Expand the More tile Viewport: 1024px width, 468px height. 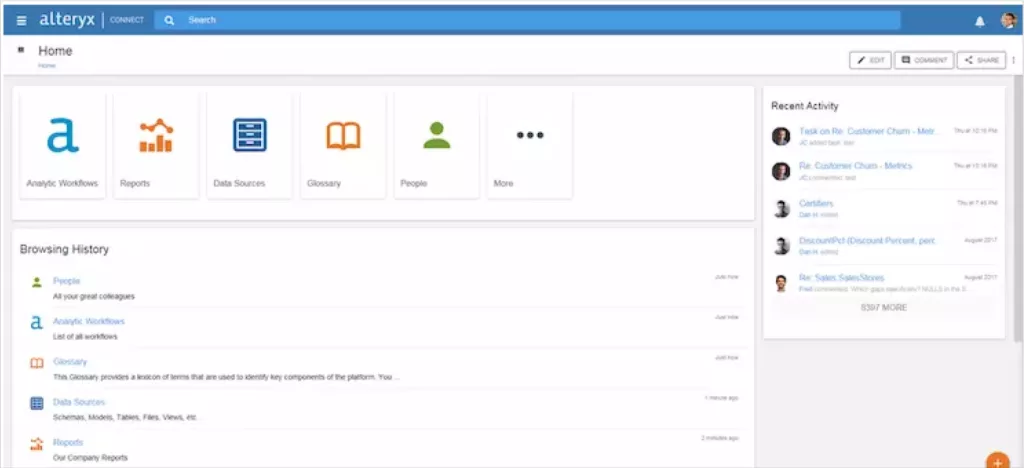pyautogui.click(x=530, y=145)
